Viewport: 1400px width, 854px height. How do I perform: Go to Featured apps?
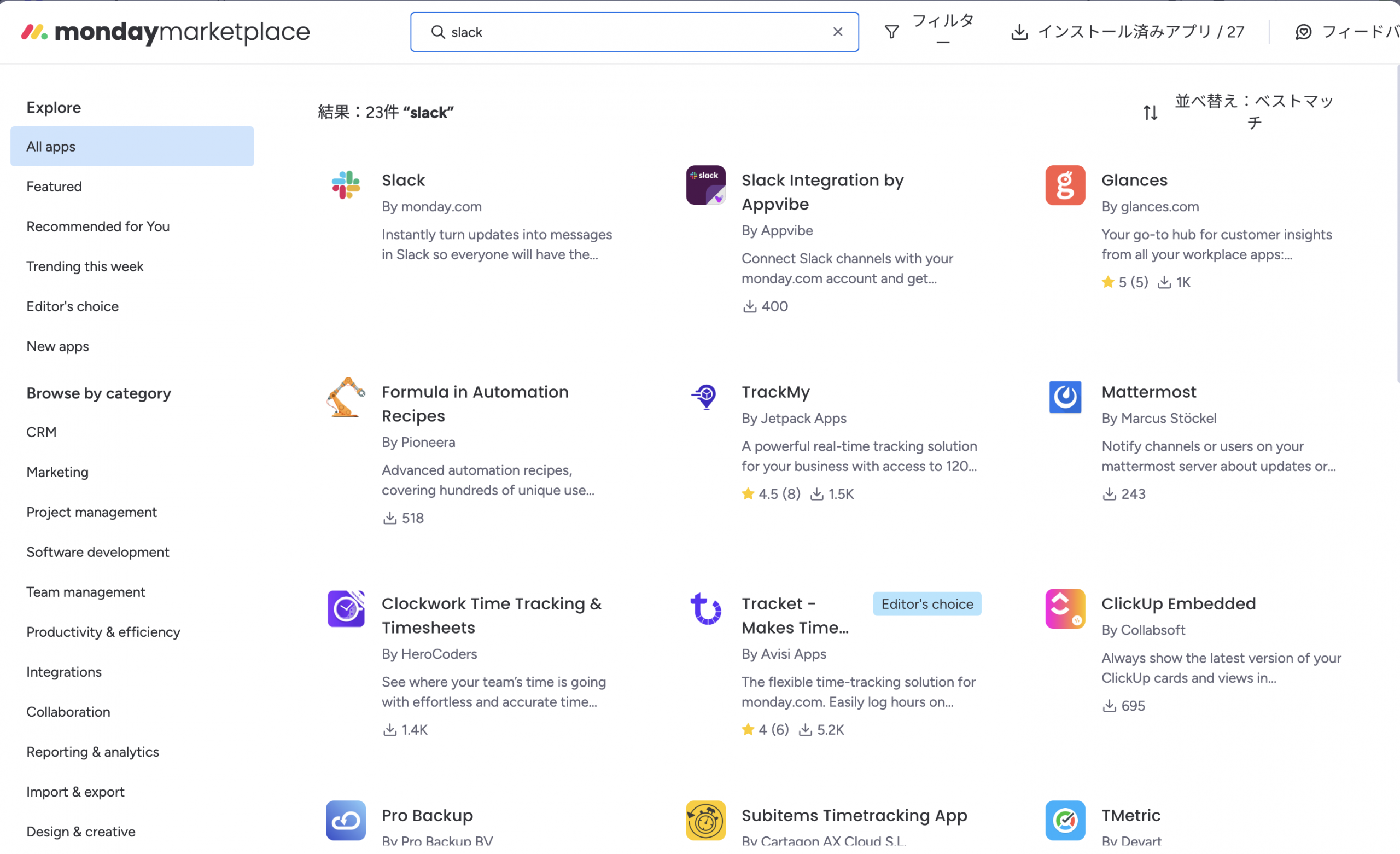click(x=54, y=187)
